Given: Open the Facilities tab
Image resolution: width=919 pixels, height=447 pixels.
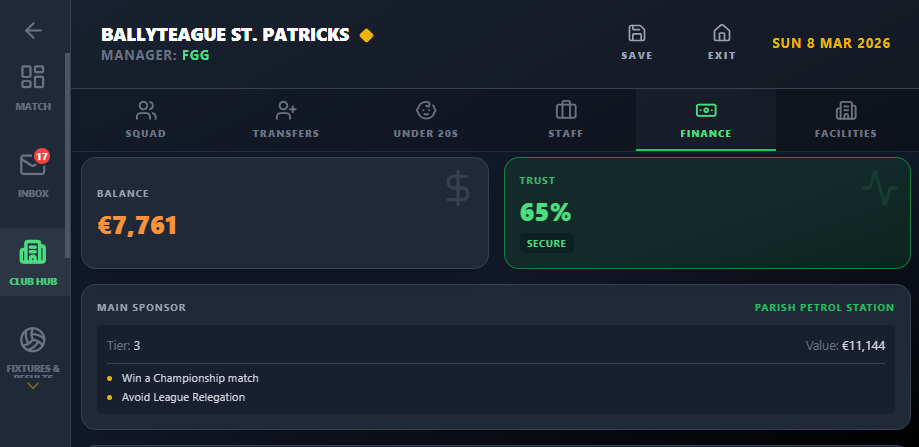Looking at the screenshot, I should tap(845, 119).
